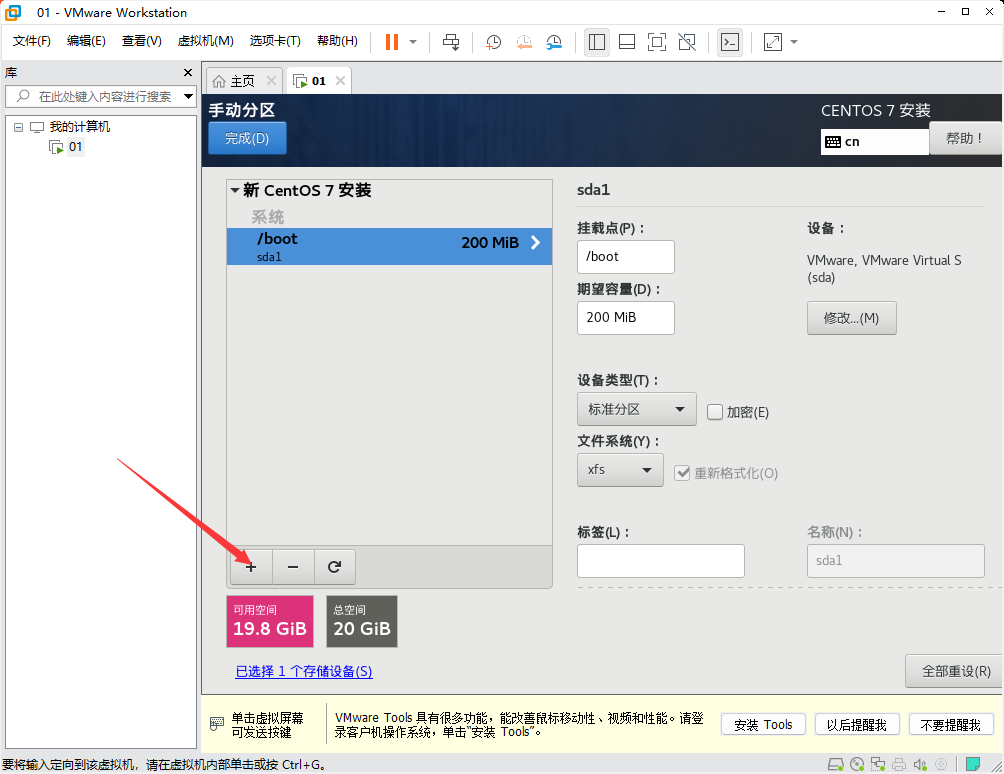Click the 名称(N) sda1 name field
This screenshot has width=1004, height=774.
(x=895, y=561)
